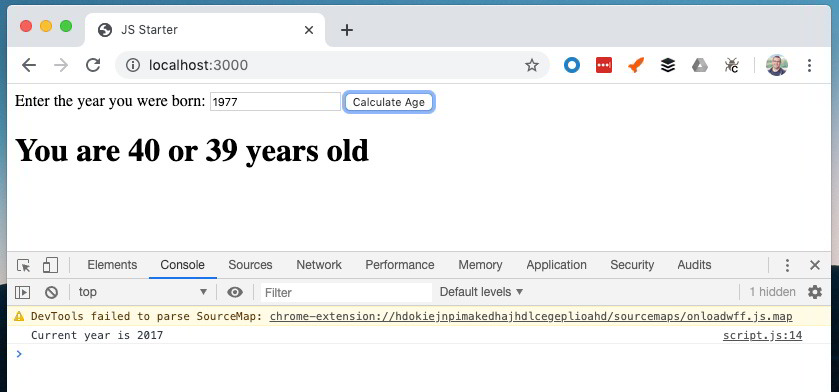Image resolution: width=839 pixels, height=392 pixels.
Task: Reload the localhost page
Action: (93, 65)
